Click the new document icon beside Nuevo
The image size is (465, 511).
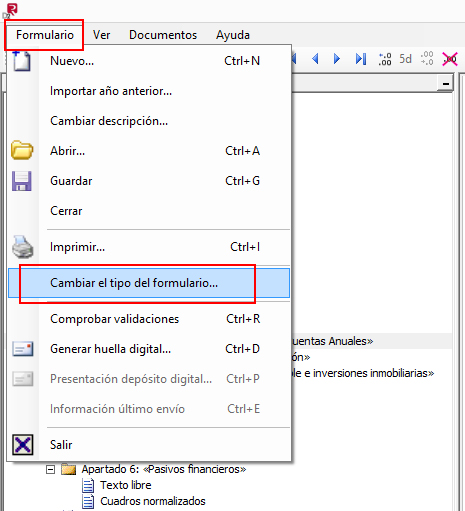tap(22, 61)
